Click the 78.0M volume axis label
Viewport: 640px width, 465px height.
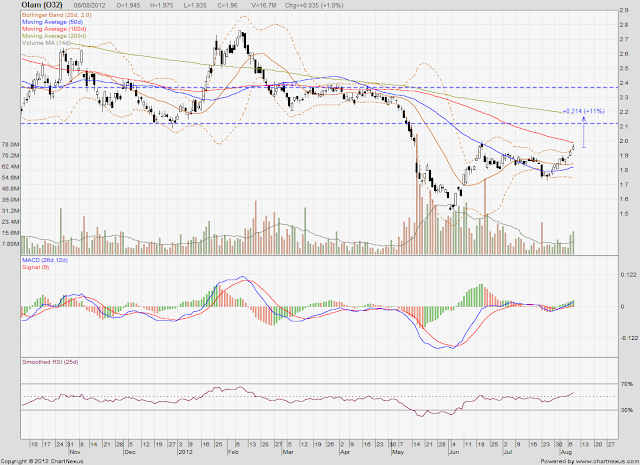click(11, 145)
